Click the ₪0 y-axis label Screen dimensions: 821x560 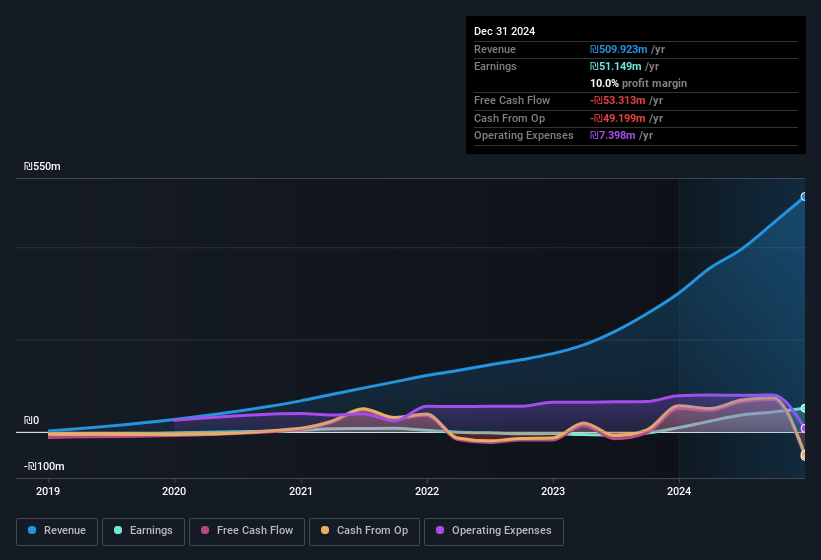tap(31, 420)
